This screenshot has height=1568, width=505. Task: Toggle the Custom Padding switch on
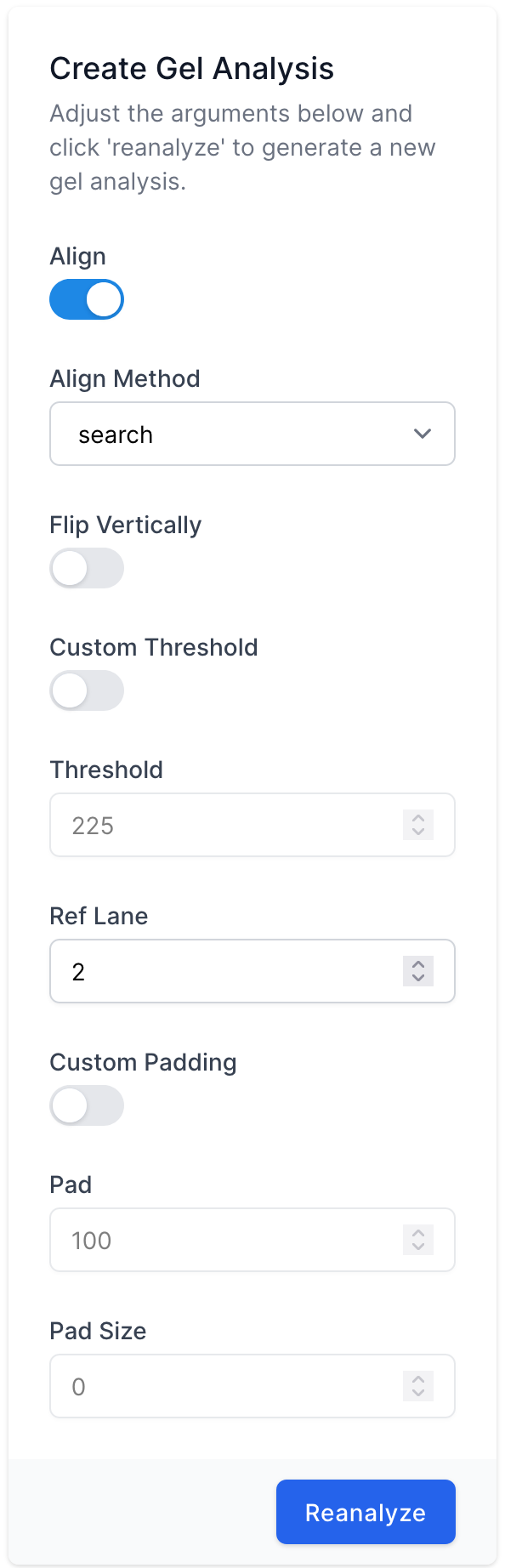(x=87, y=1106)
